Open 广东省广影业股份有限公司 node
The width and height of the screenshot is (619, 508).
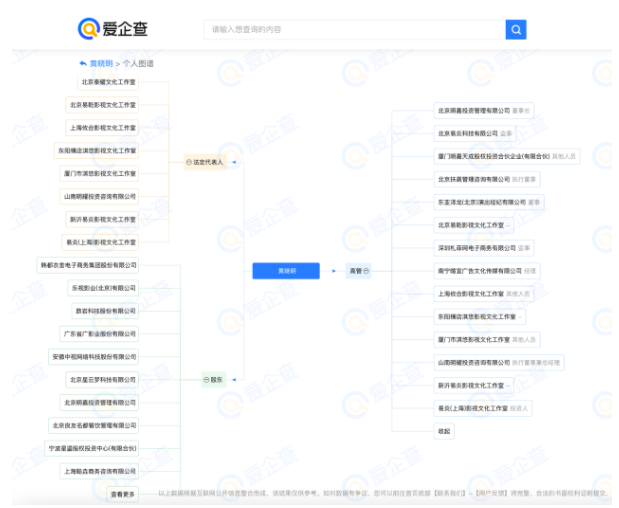[99, 334]
